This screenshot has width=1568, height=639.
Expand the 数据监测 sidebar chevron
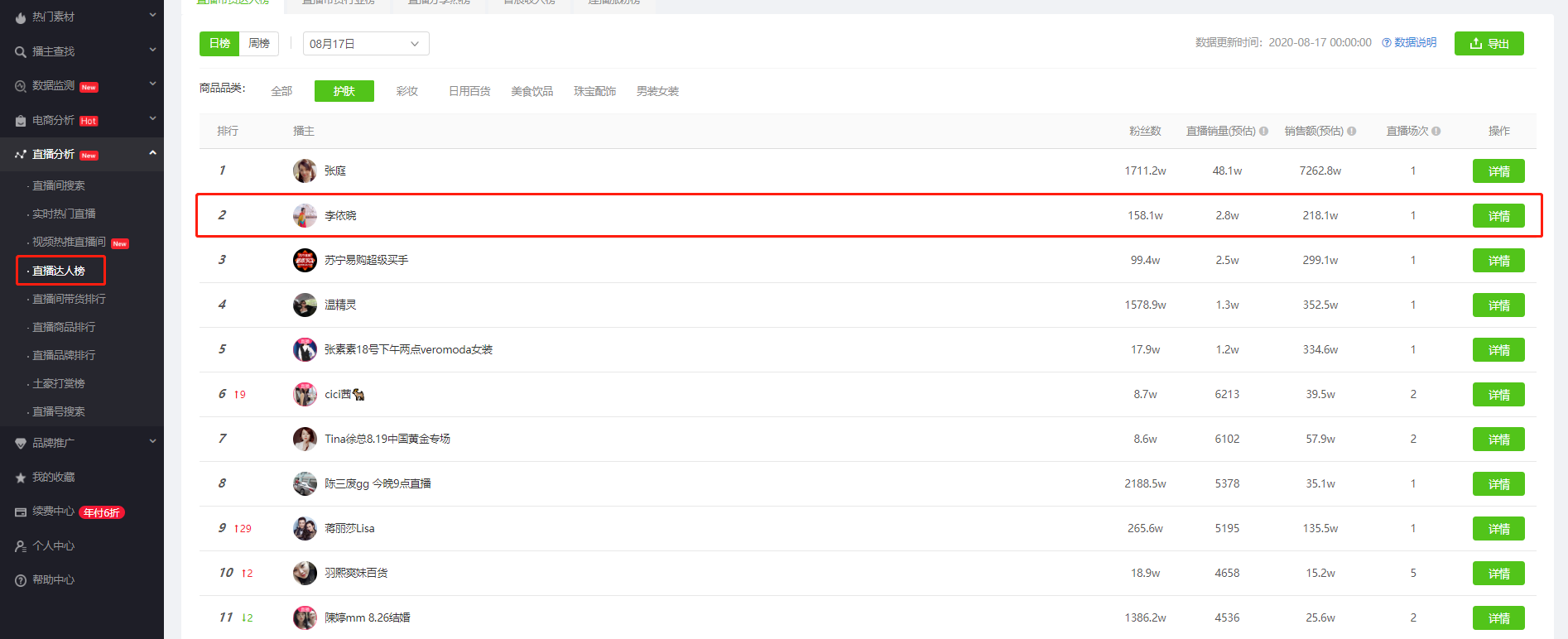point(152,84)
